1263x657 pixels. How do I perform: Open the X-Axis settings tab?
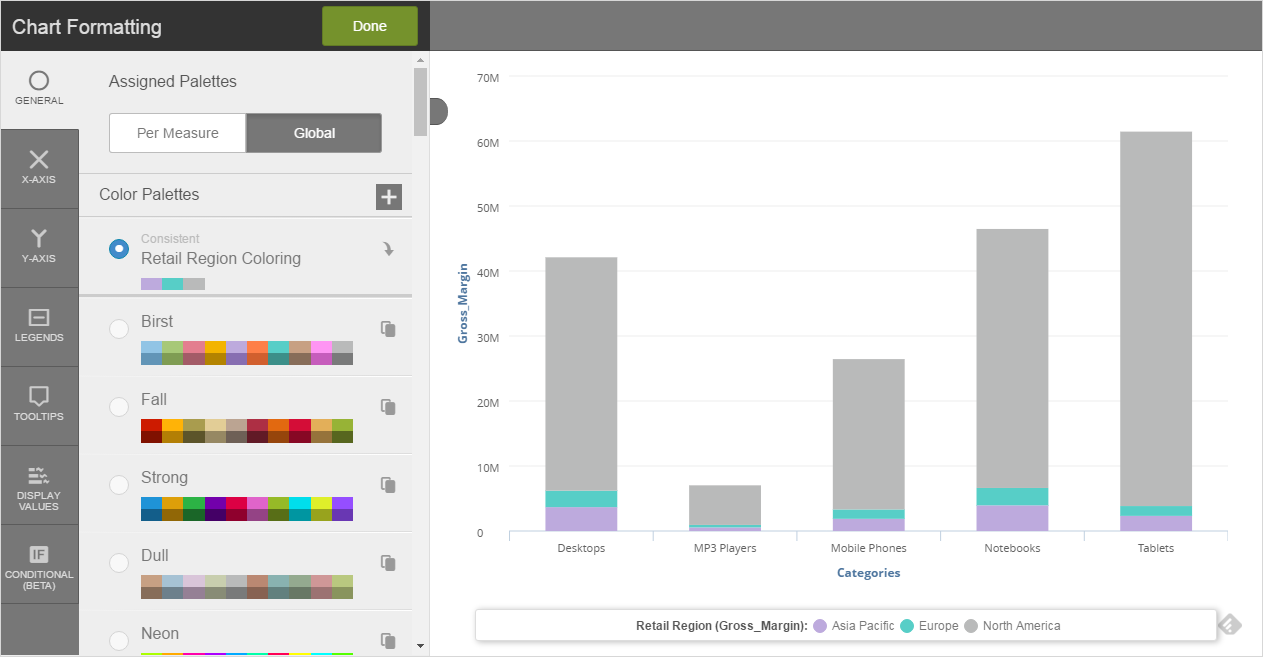(x=39, y=168)
